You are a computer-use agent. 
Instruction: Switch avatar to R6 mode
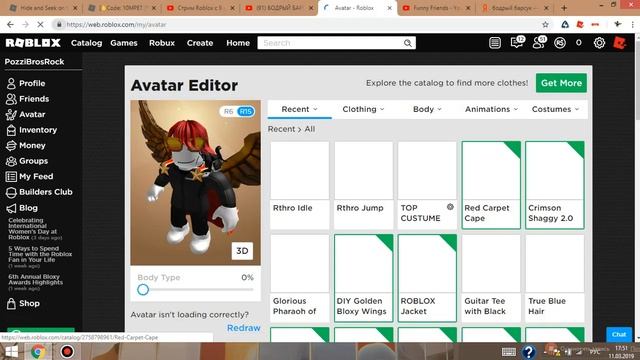coord(228,111)
